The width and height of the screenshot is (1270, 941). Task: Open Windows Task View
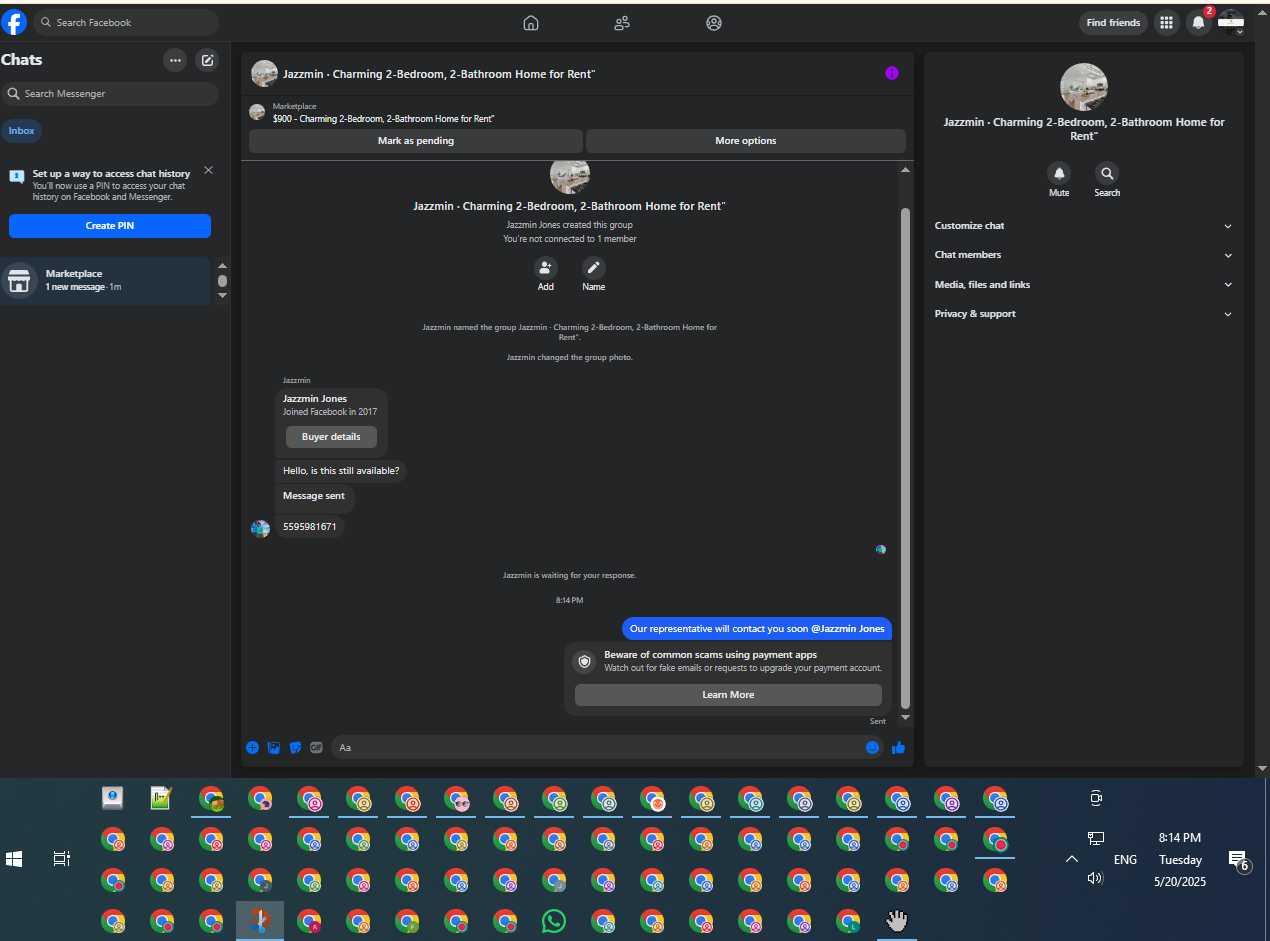61,859
